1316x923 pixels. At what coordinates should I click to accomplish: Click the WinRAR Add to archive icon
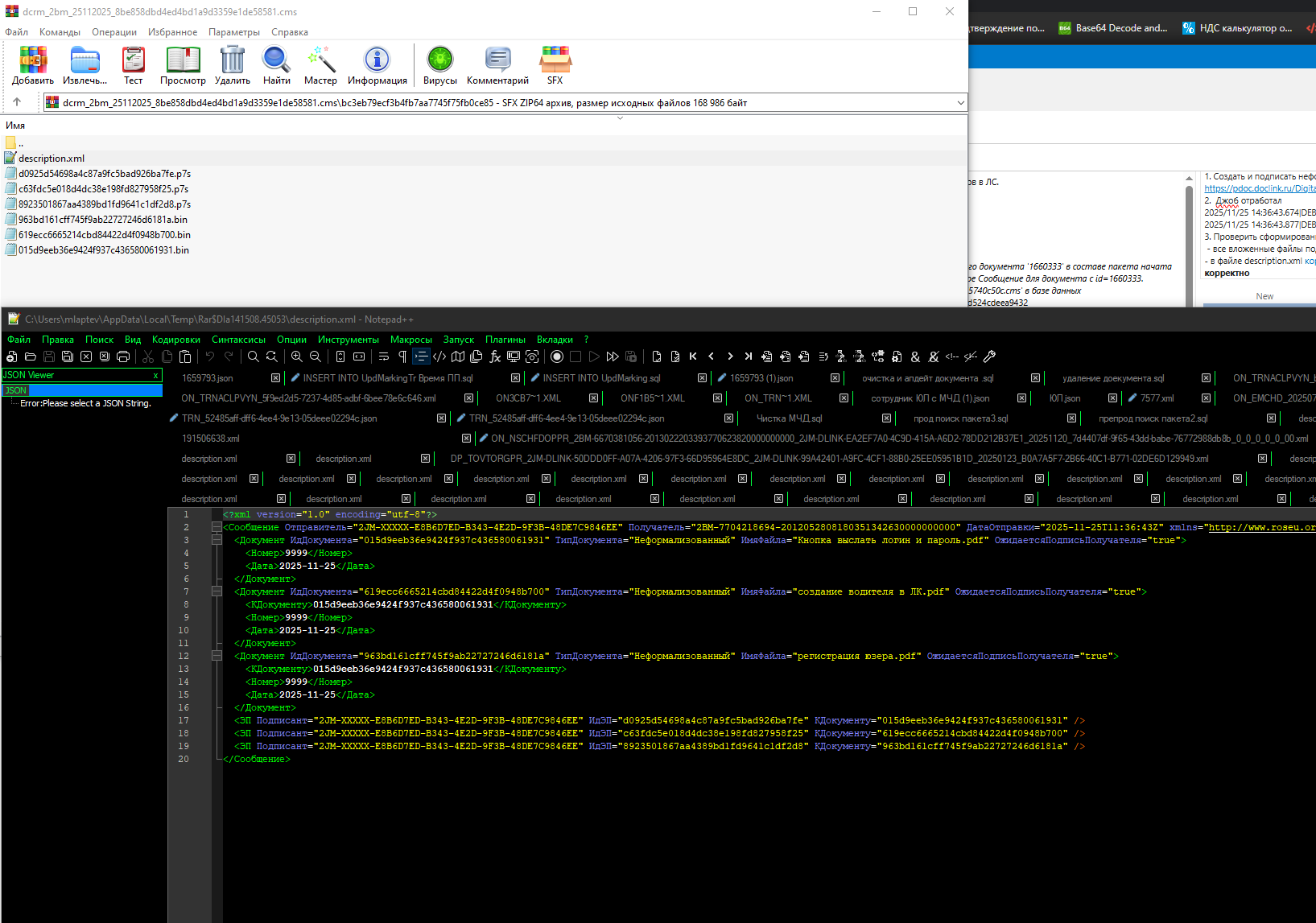(33, 65)
